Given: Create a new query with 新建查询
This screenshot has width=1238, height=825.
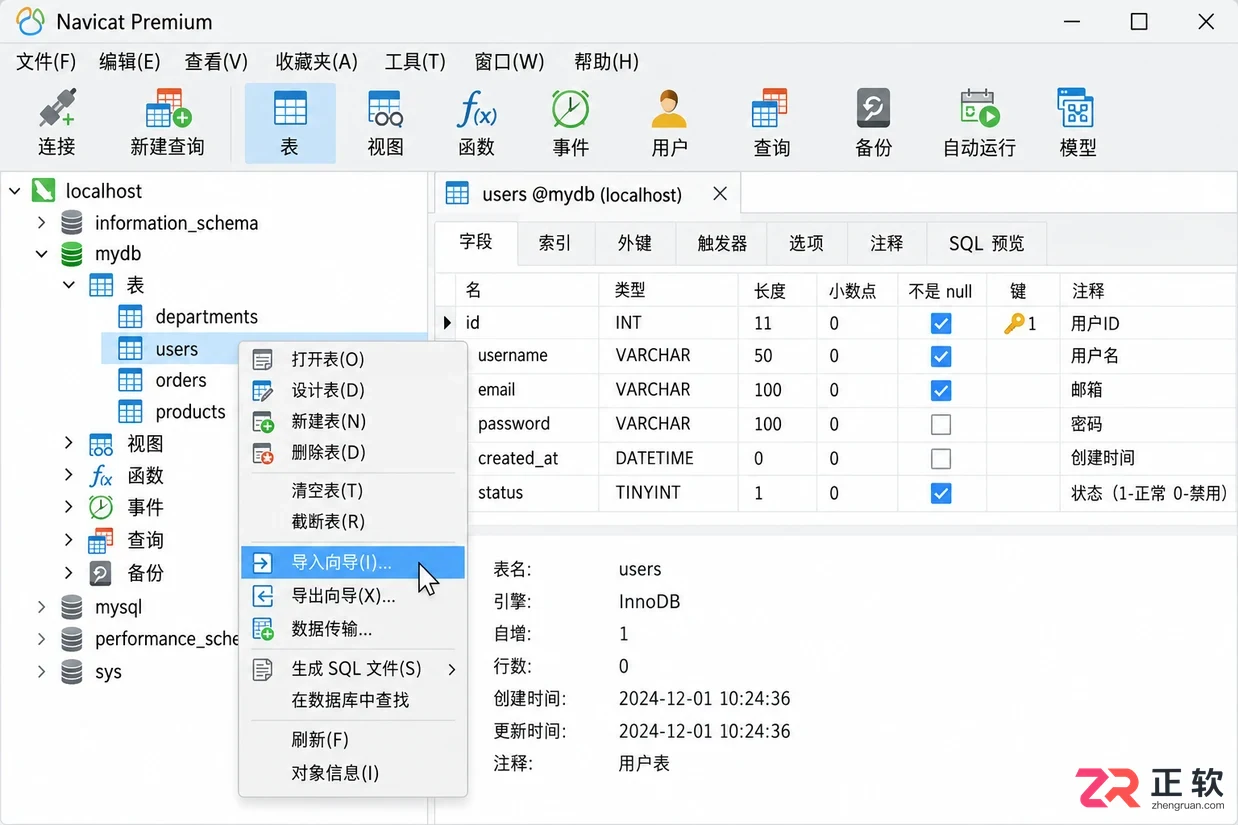Looking at the screenshot, I should (x=167, y=122).
